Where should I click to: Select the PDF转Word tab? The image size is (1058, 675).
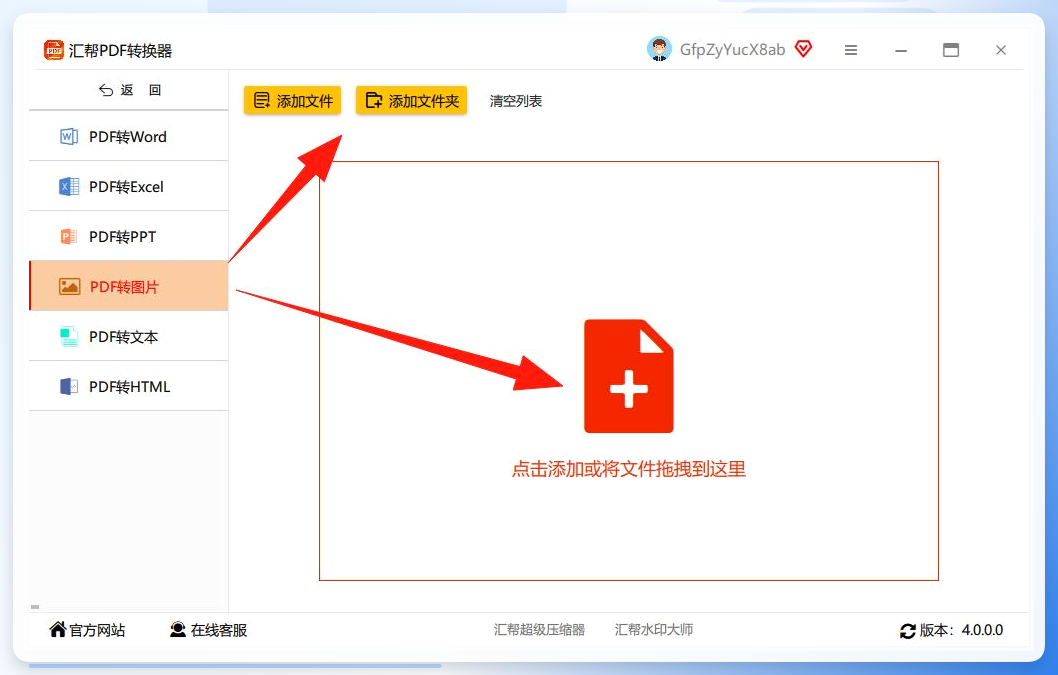(x=128, y=136)
